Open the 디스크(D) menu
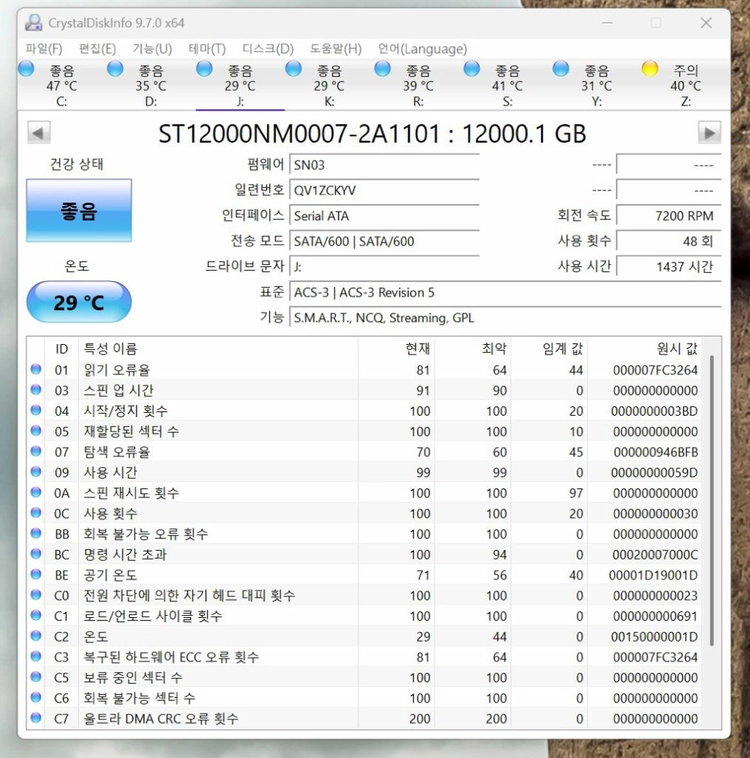This screenshot has width=750, height=758. (267, 49)
